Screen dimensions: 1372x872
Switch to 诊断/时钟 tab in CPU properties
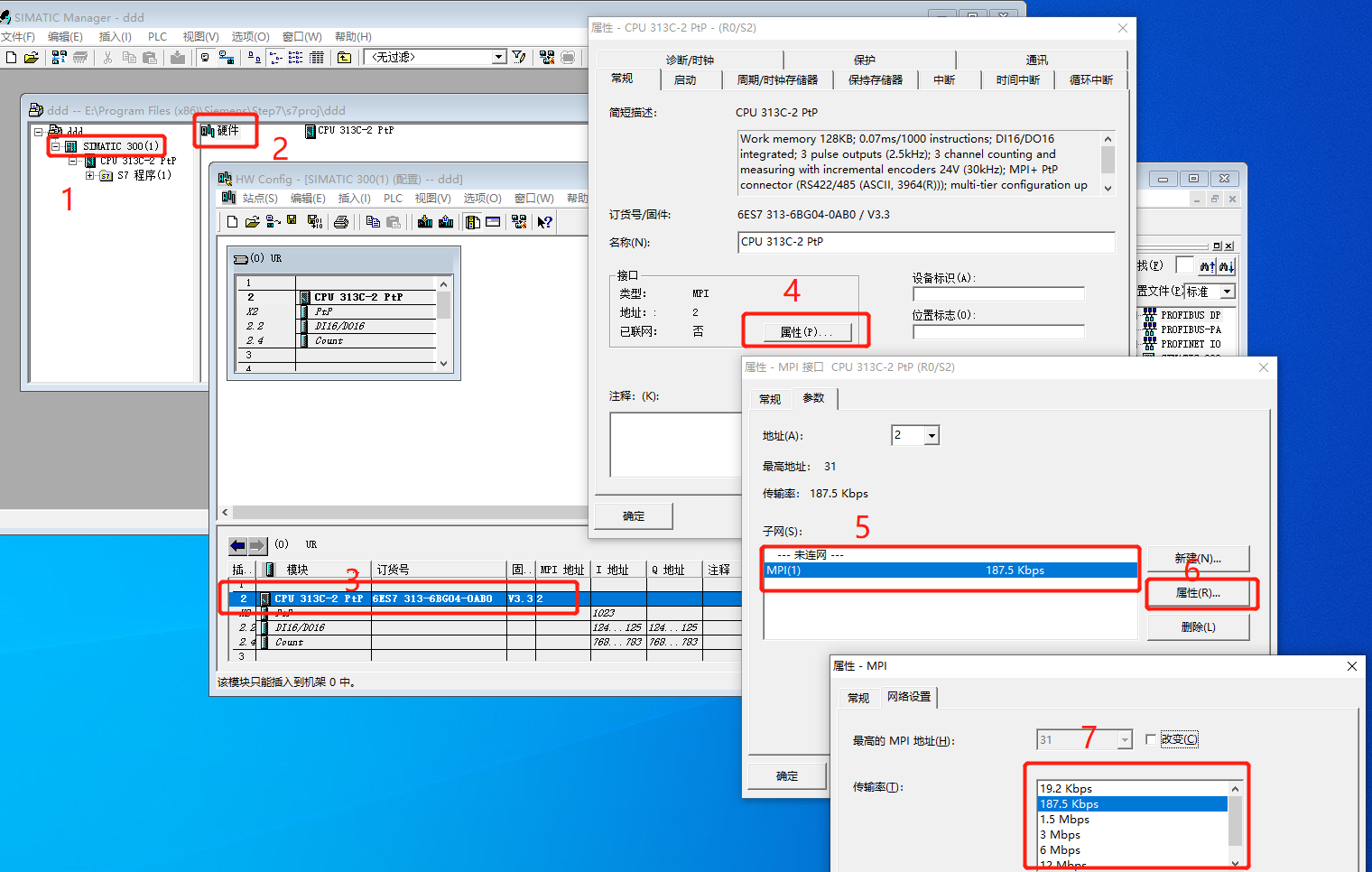tap(690, 60)
